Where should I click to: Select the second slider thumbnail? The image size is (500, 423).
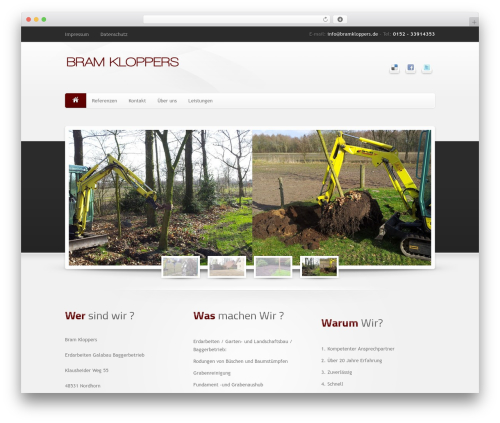(227, 267)
